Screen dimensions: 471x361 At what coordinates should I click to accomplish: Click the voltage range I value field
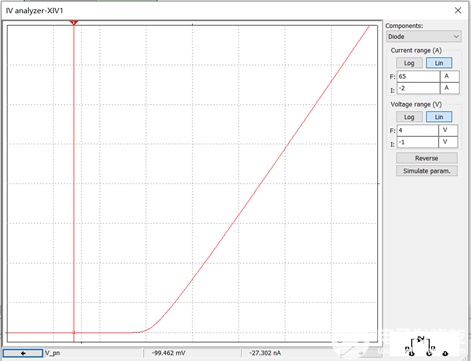click(417, 142)
